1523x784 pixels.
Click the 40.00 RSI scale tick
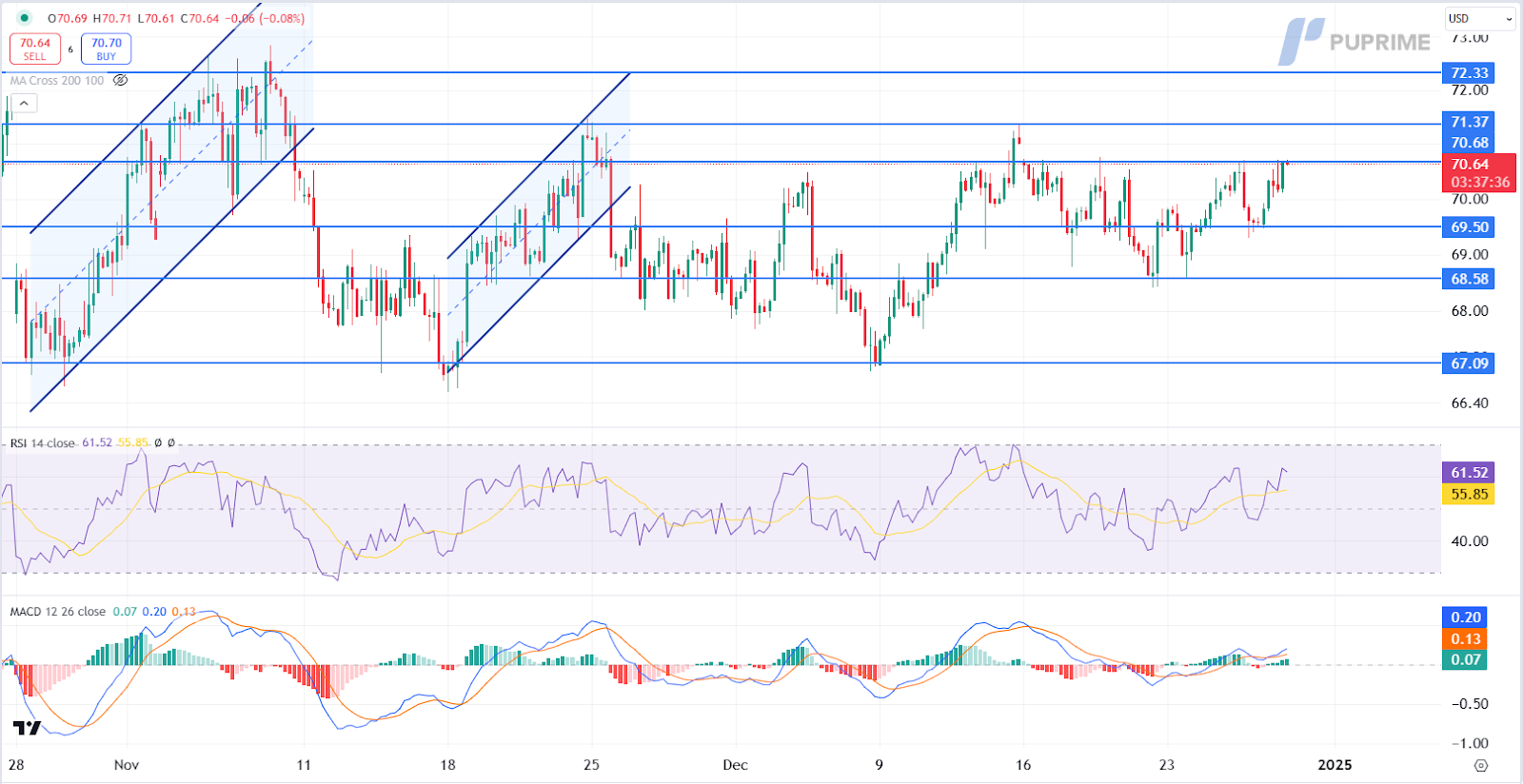pos(1470,541)
